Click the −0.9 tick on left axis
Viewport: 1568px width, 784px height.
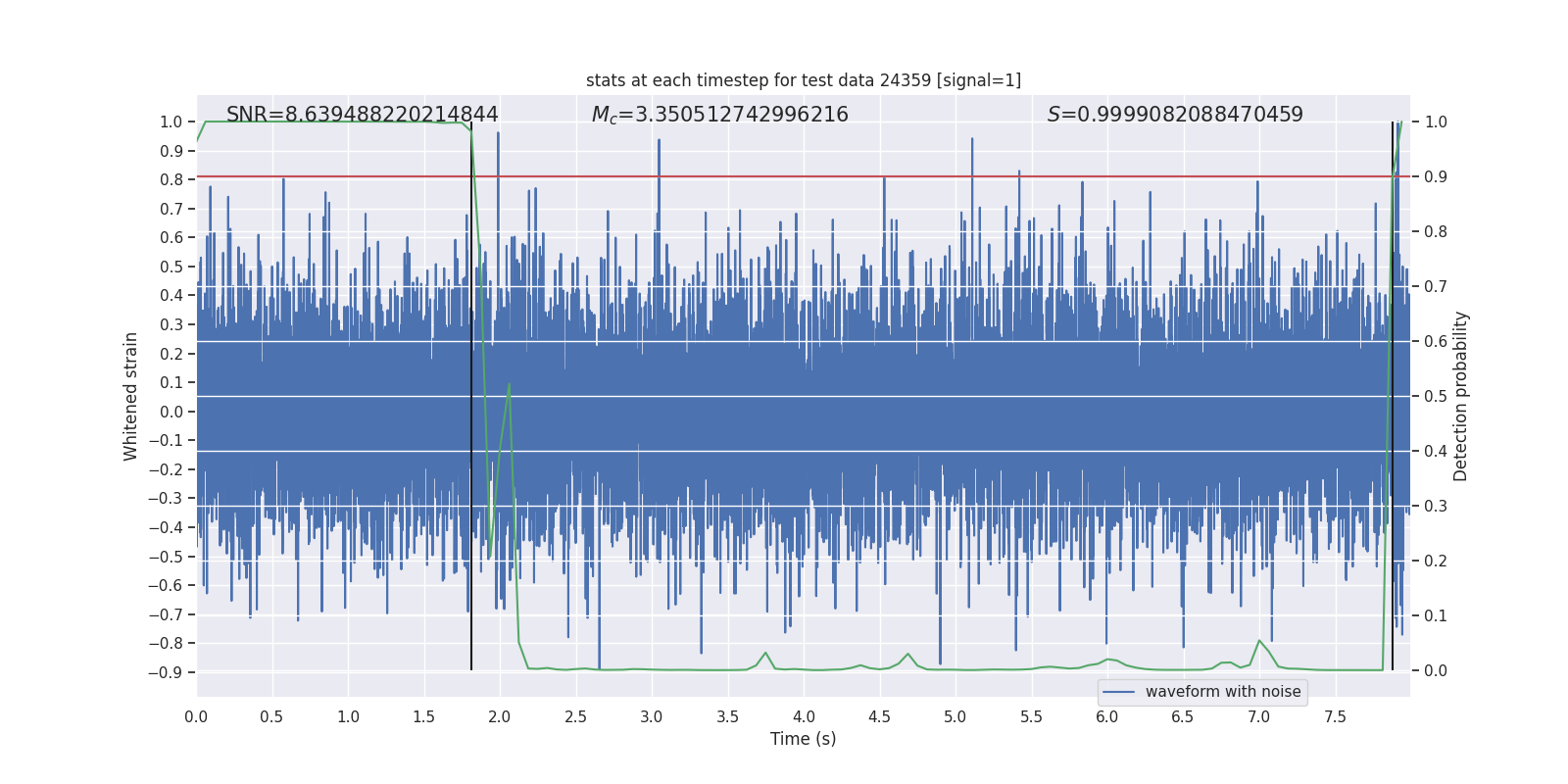coord(166,672)
